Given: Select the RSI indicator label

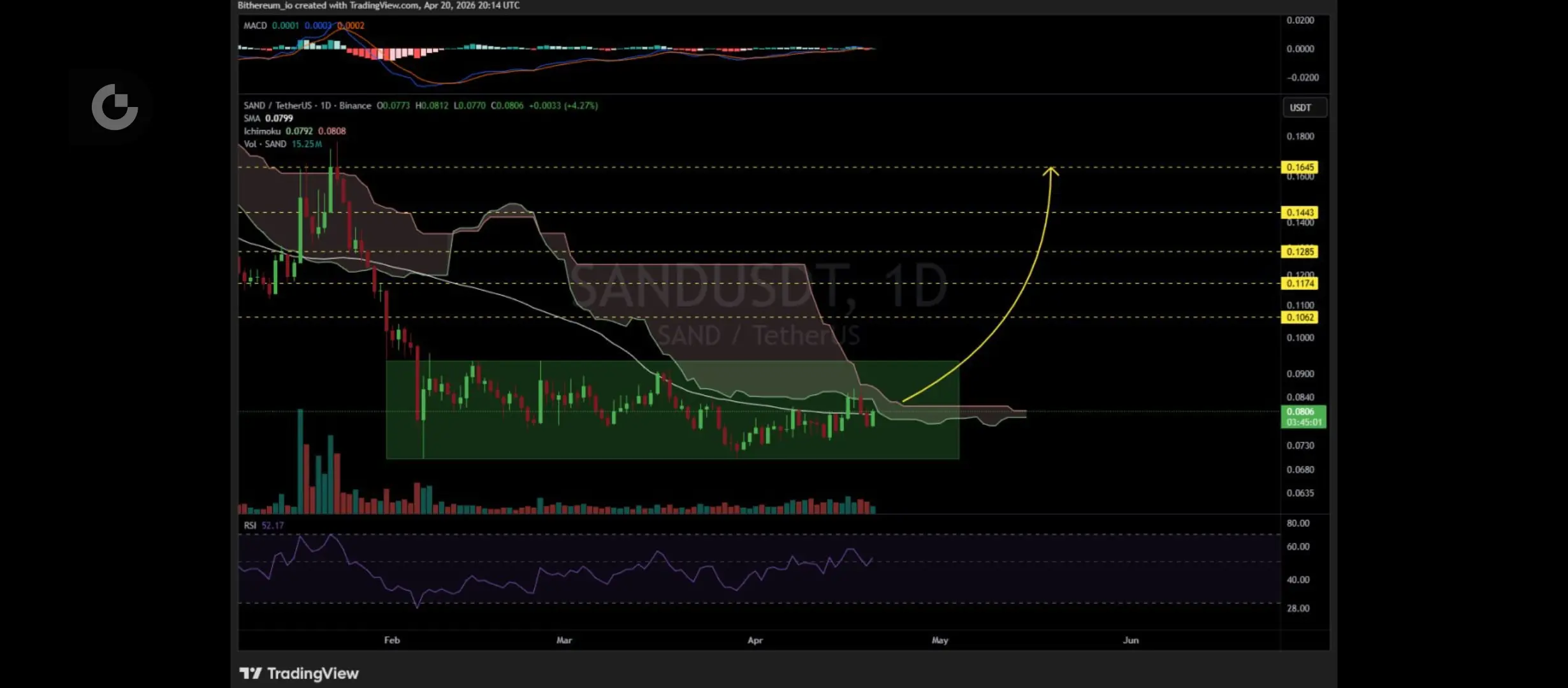Looking at the screenshot, I should coord(250,526).
